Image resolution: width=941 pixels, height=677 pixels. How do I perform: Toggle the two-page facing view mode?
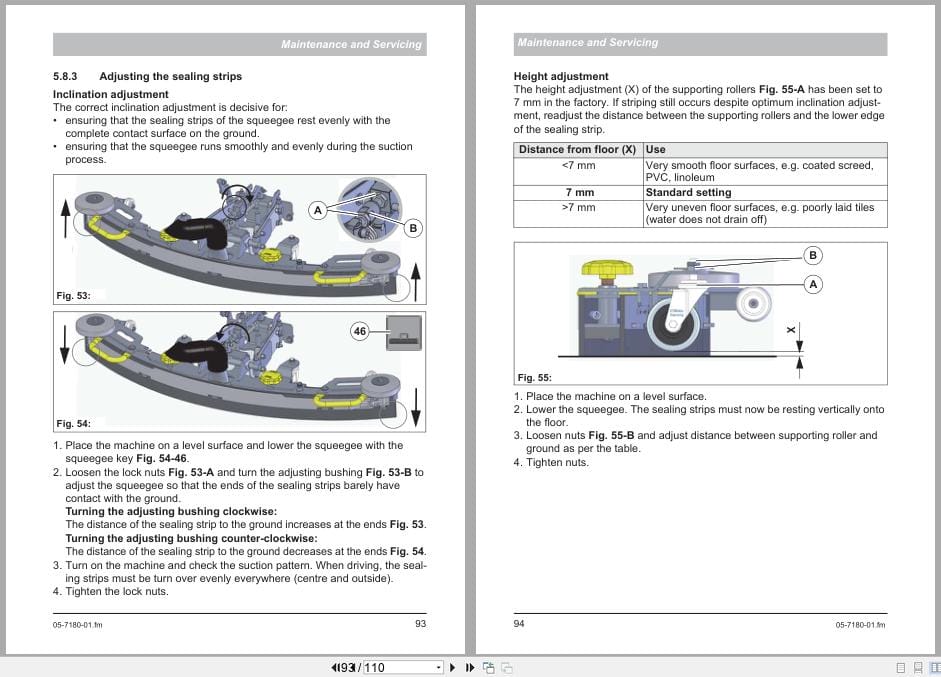tap(935, 666)
